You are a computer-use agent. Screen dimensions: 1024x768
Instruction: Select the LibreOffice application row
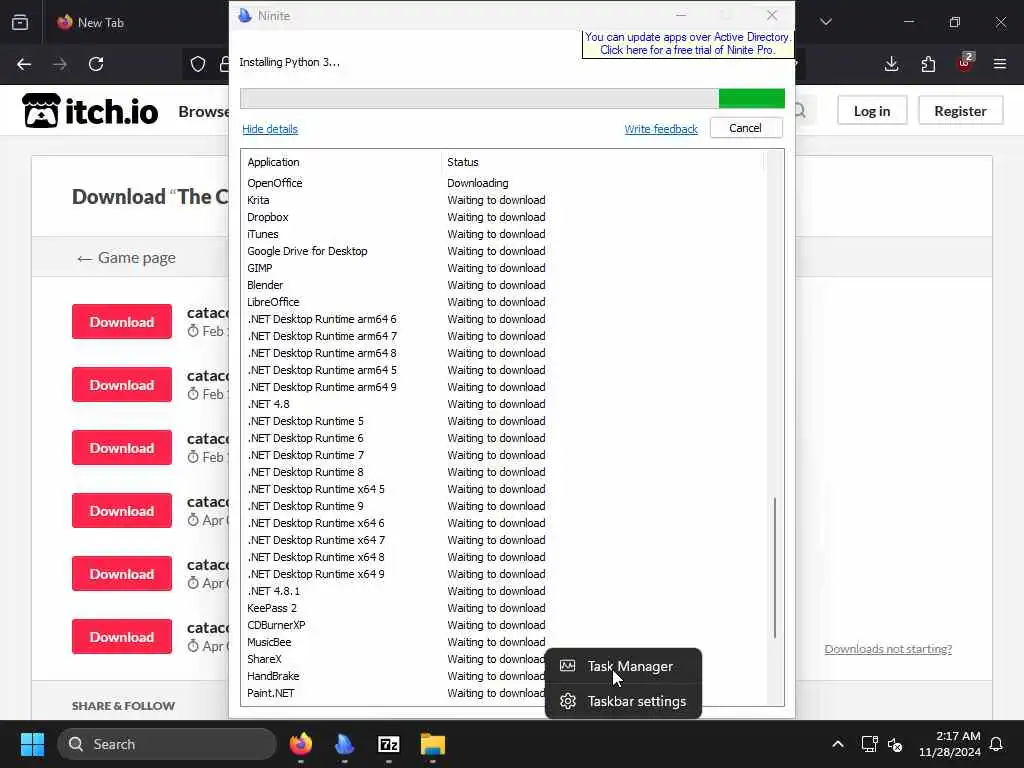(503, 302)
